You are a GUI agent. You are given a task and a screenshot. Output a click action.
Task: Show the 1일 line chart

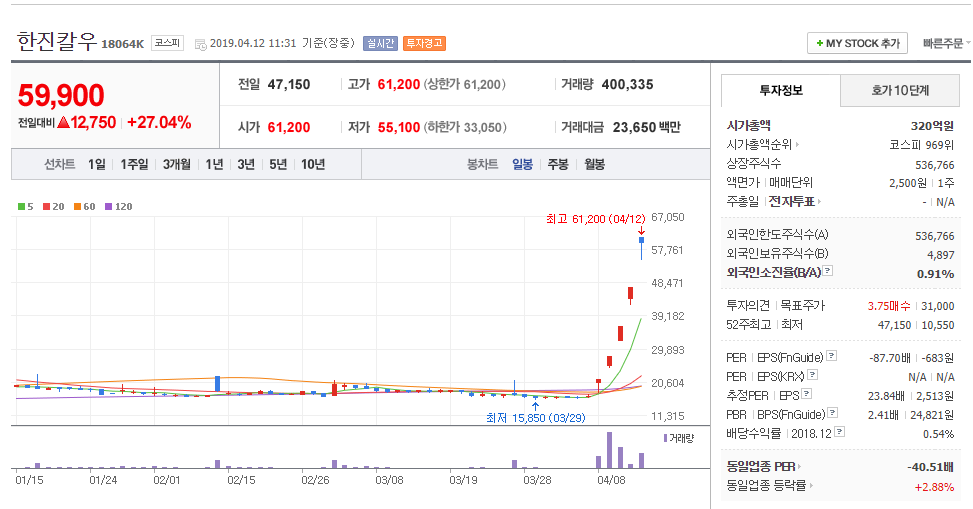(x=96, y=164)
